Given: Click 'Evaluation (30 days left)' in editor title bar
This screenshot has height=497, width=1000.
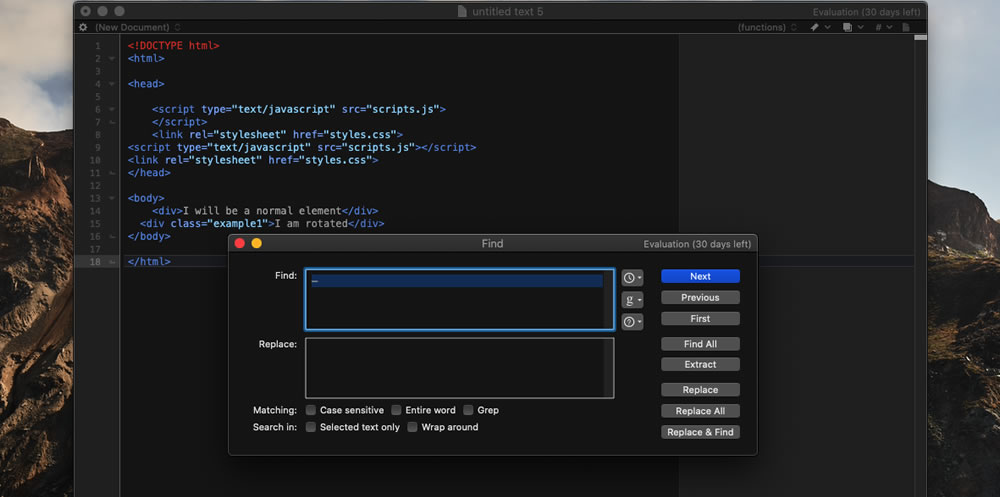Looking at the screenshot, I should point(867,12).
